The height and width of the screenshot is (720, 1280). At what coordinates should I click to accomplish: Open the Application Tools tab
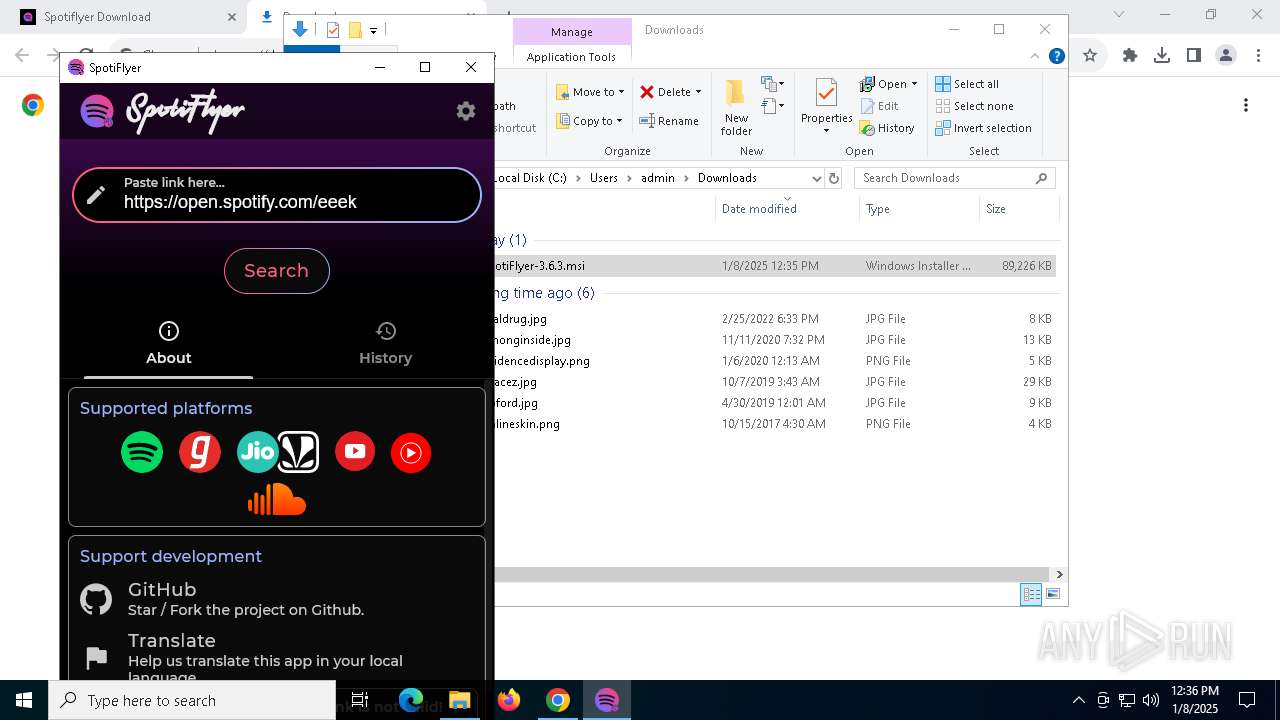tap(571, 57)
